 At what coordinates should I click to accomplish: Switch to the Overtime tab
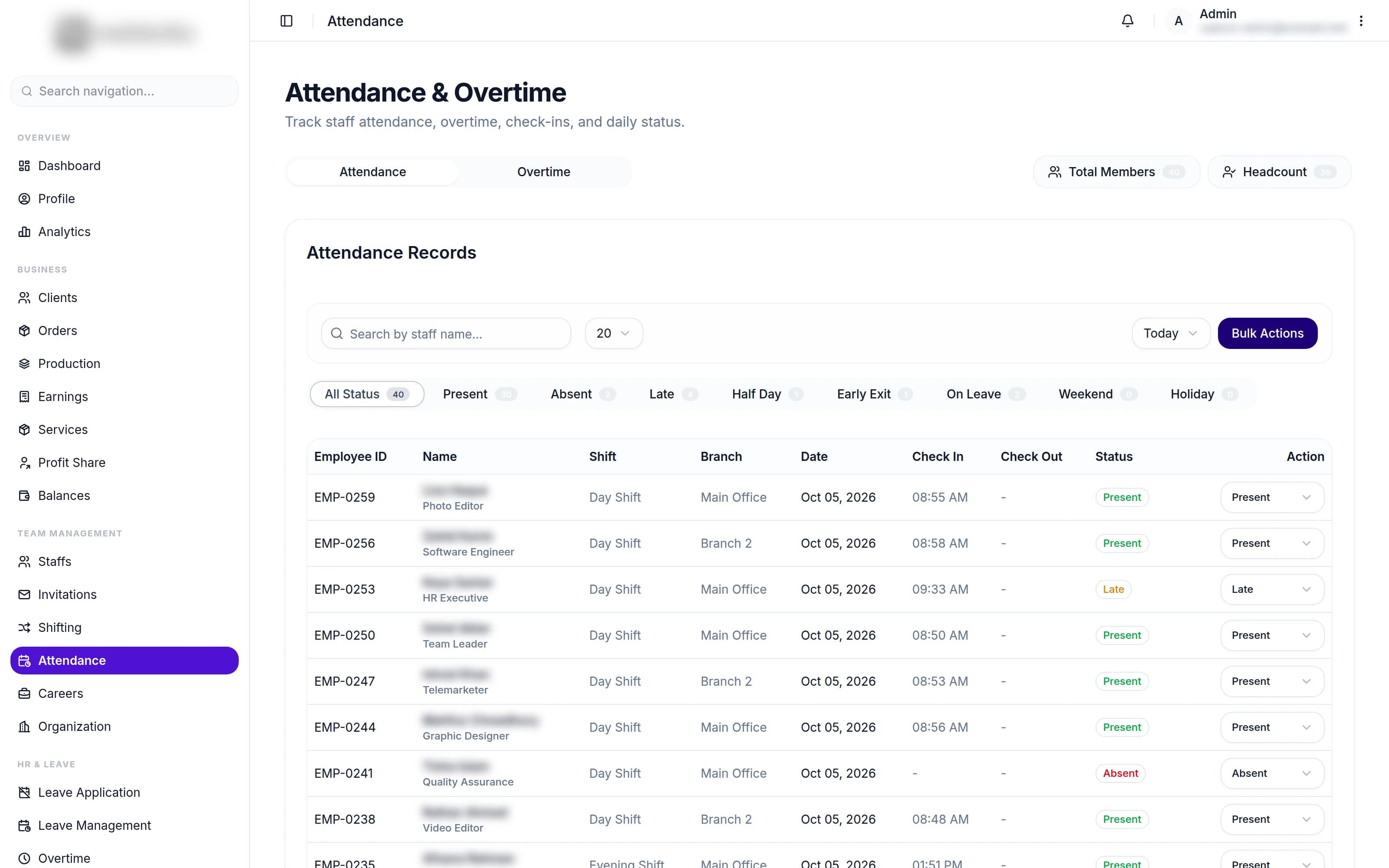point(543,172)
